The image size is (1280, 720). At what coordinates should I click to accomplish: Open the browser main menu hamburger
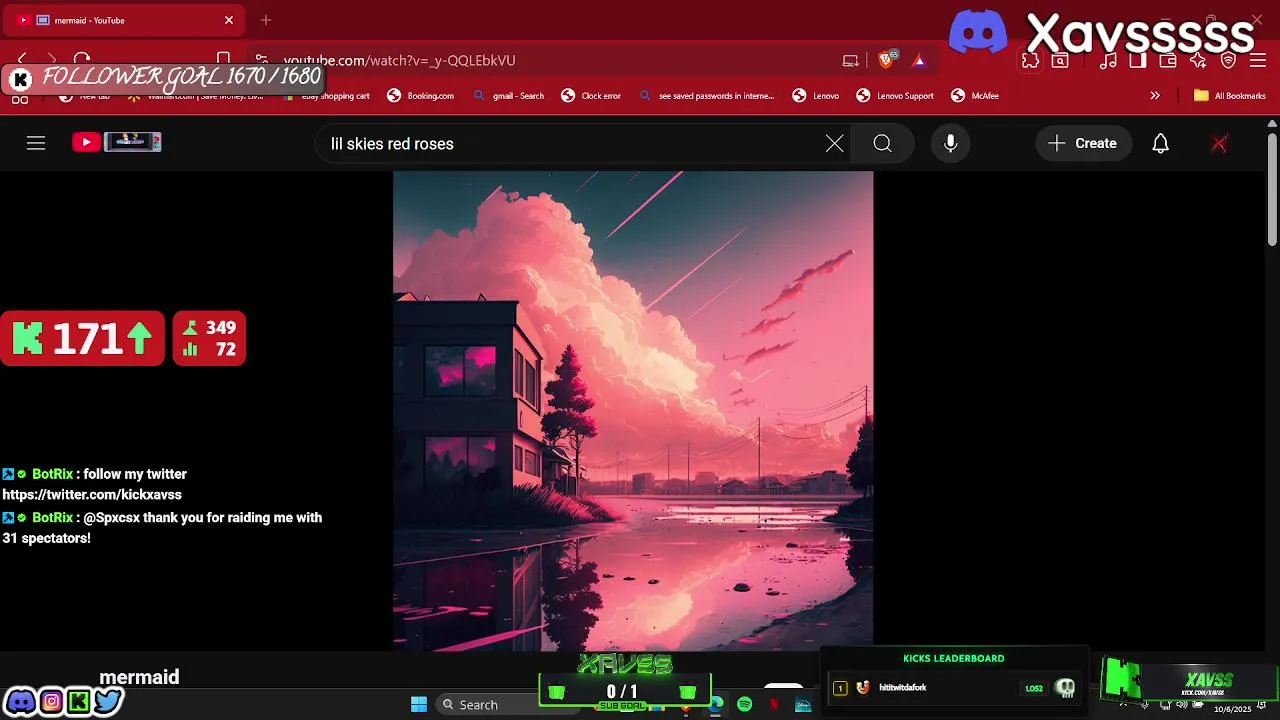click(x=1258, y=61)
